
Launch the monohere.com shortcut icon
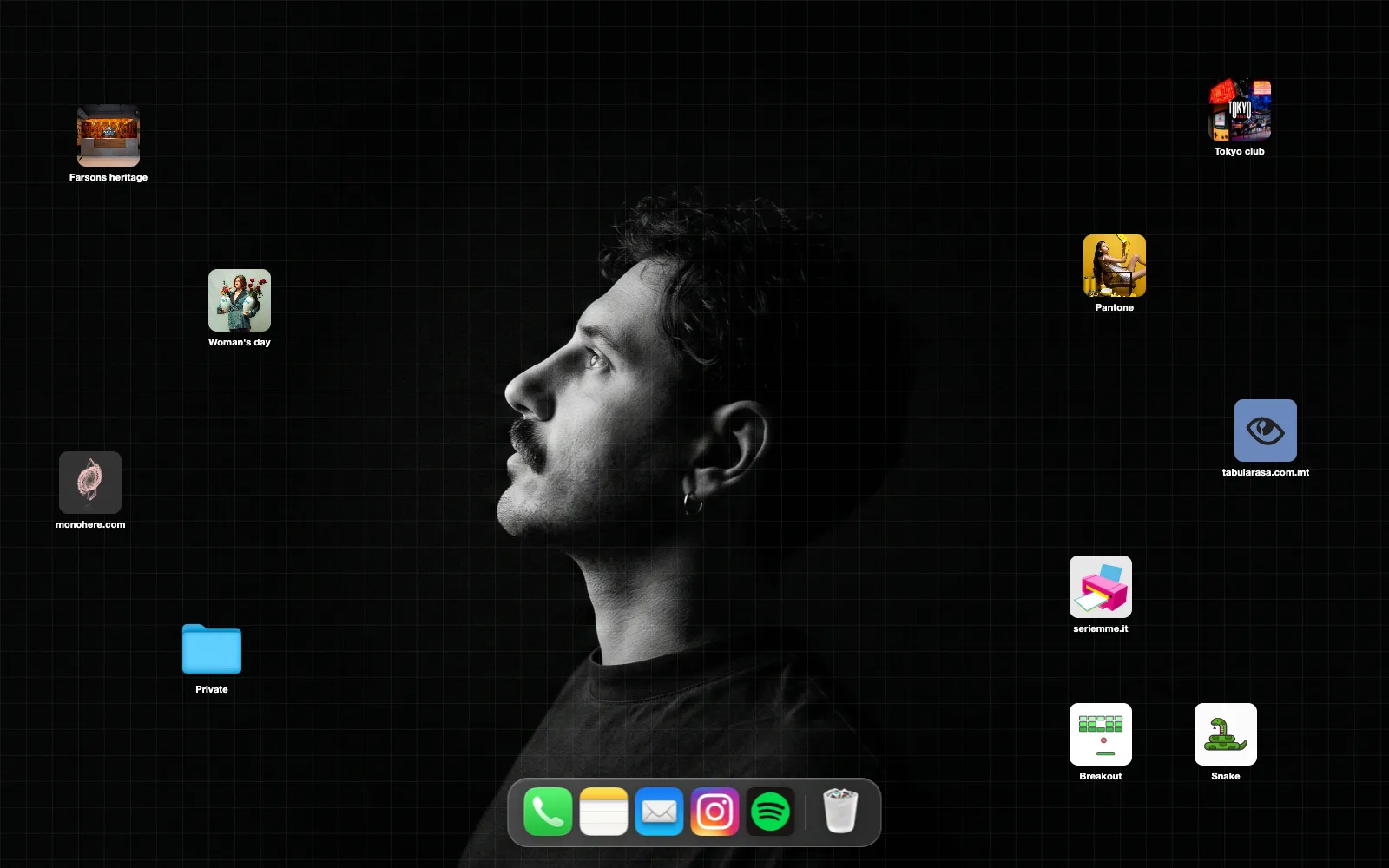(90, 483)
